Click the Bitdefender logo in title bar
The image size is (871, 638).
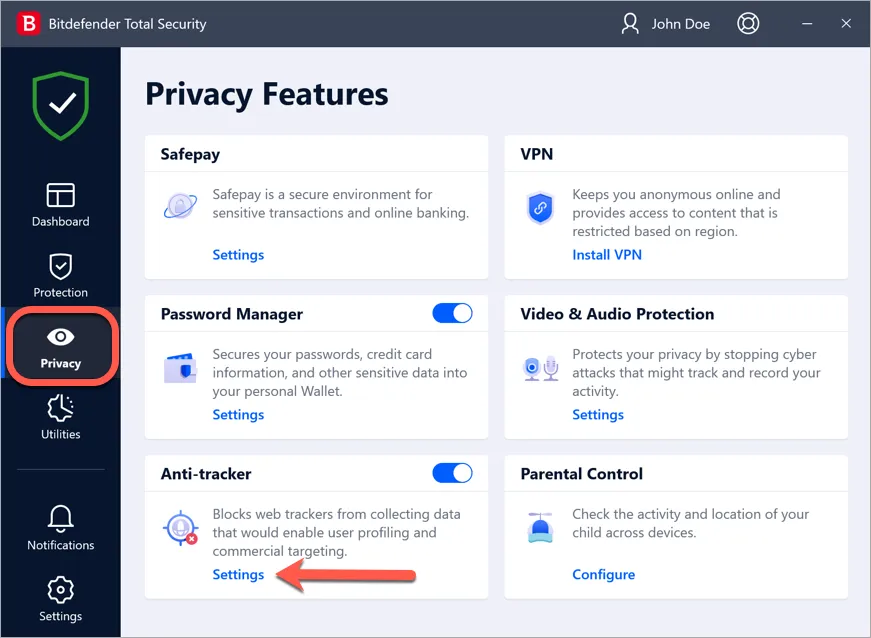(x=29, y=23)
